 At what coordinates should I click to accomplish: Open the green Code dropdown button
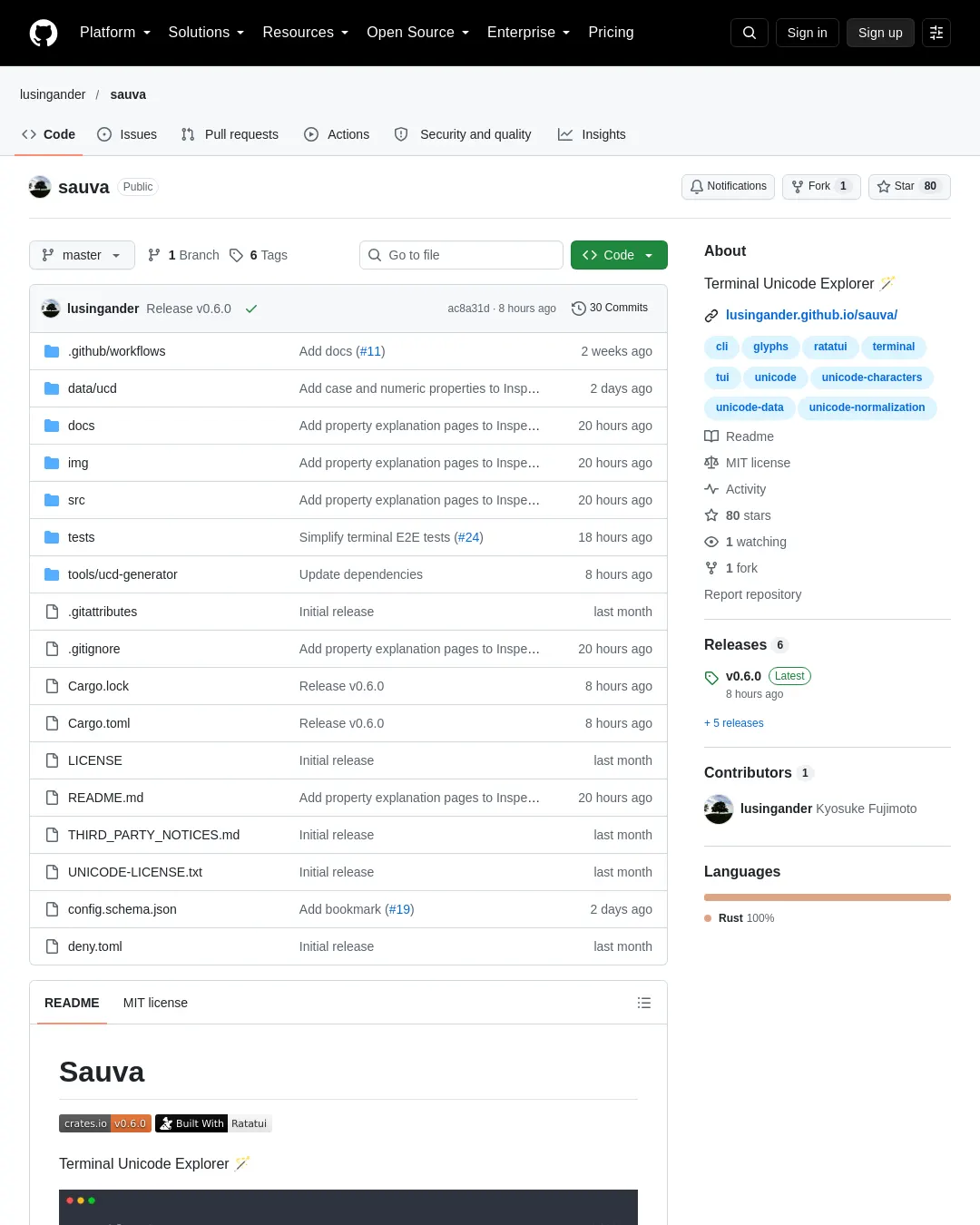[x=619, y=255]
